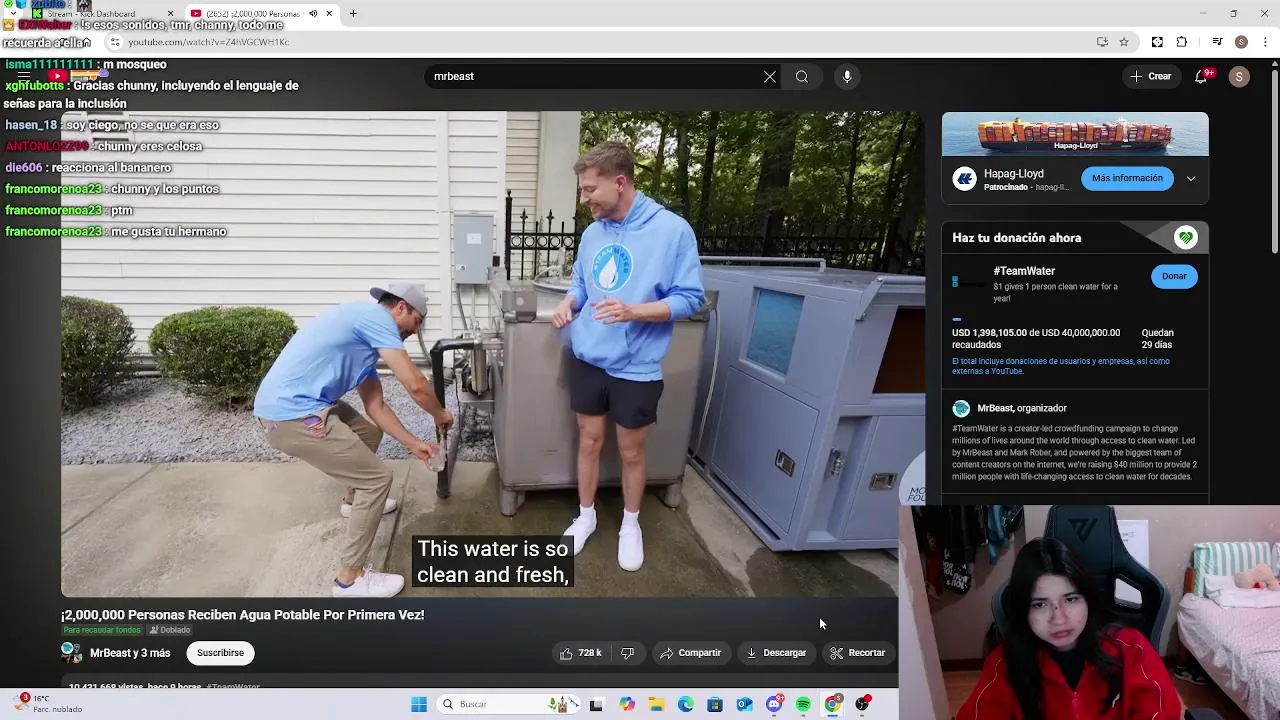Open the Windows Start menu
Viewport: 1280px width, 720px height.
pyautogui.click(x=419, y=704)
